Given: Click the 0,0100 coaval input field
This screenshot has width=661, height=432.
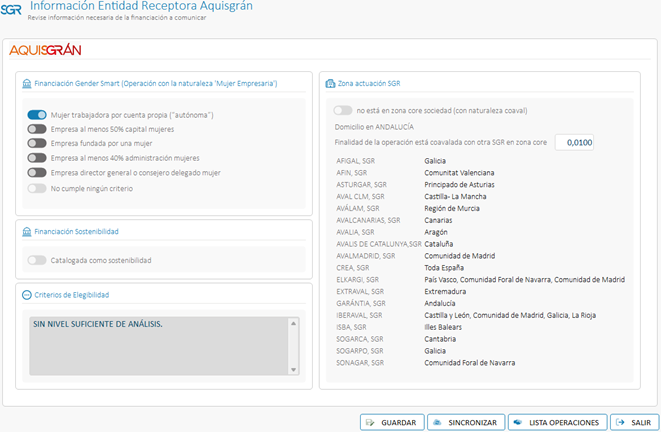Looking at the screenshot, I should coord(574,142).
